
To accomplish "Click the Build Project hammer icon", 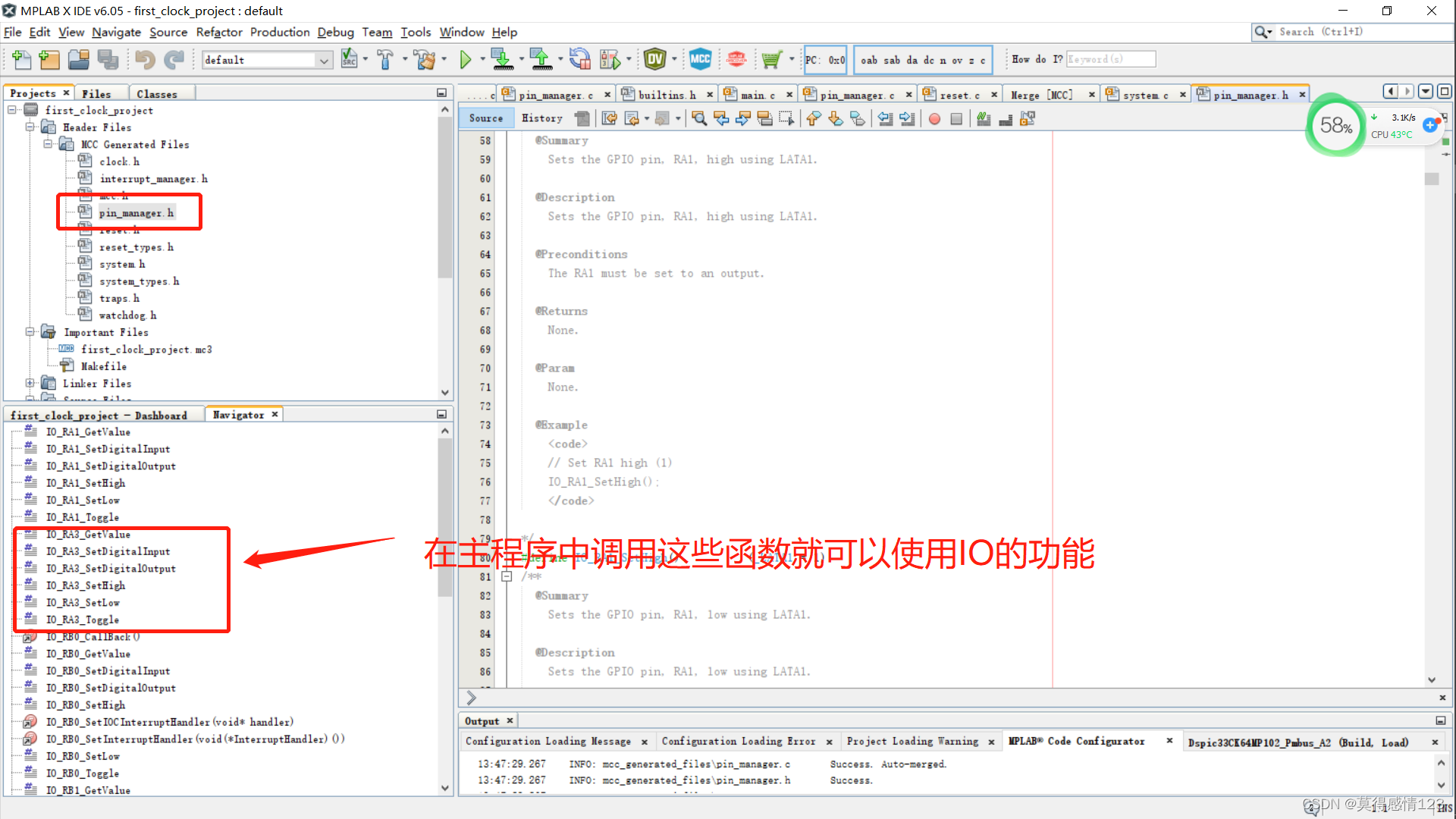I will 385,59.
